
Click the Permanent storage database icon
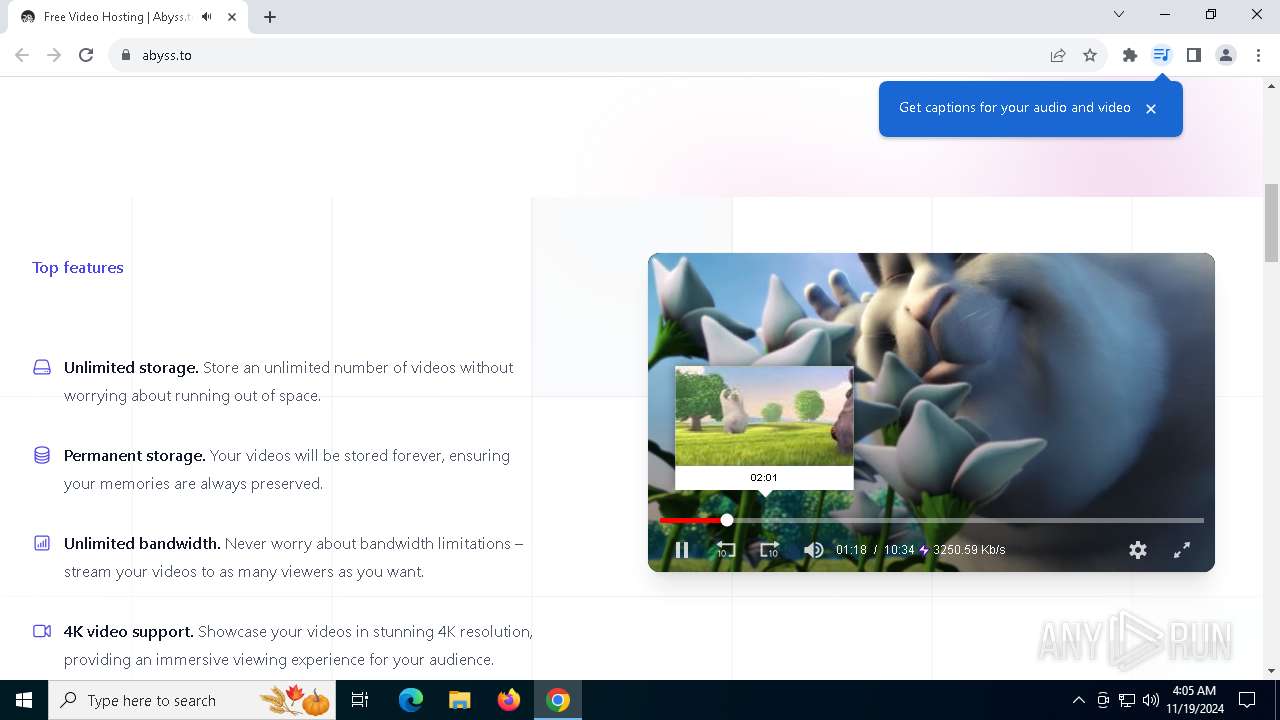(x=42, y=455)
